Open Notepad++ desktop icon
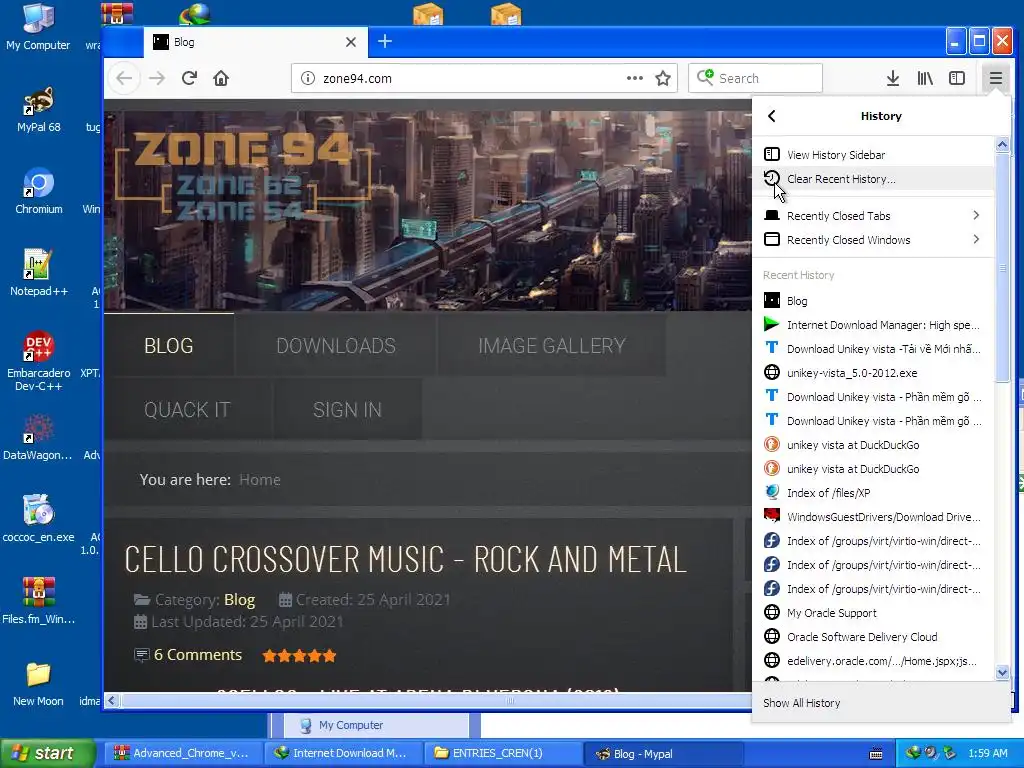Viewport: 1024px width, 768px height. click(x=39, y=274)
